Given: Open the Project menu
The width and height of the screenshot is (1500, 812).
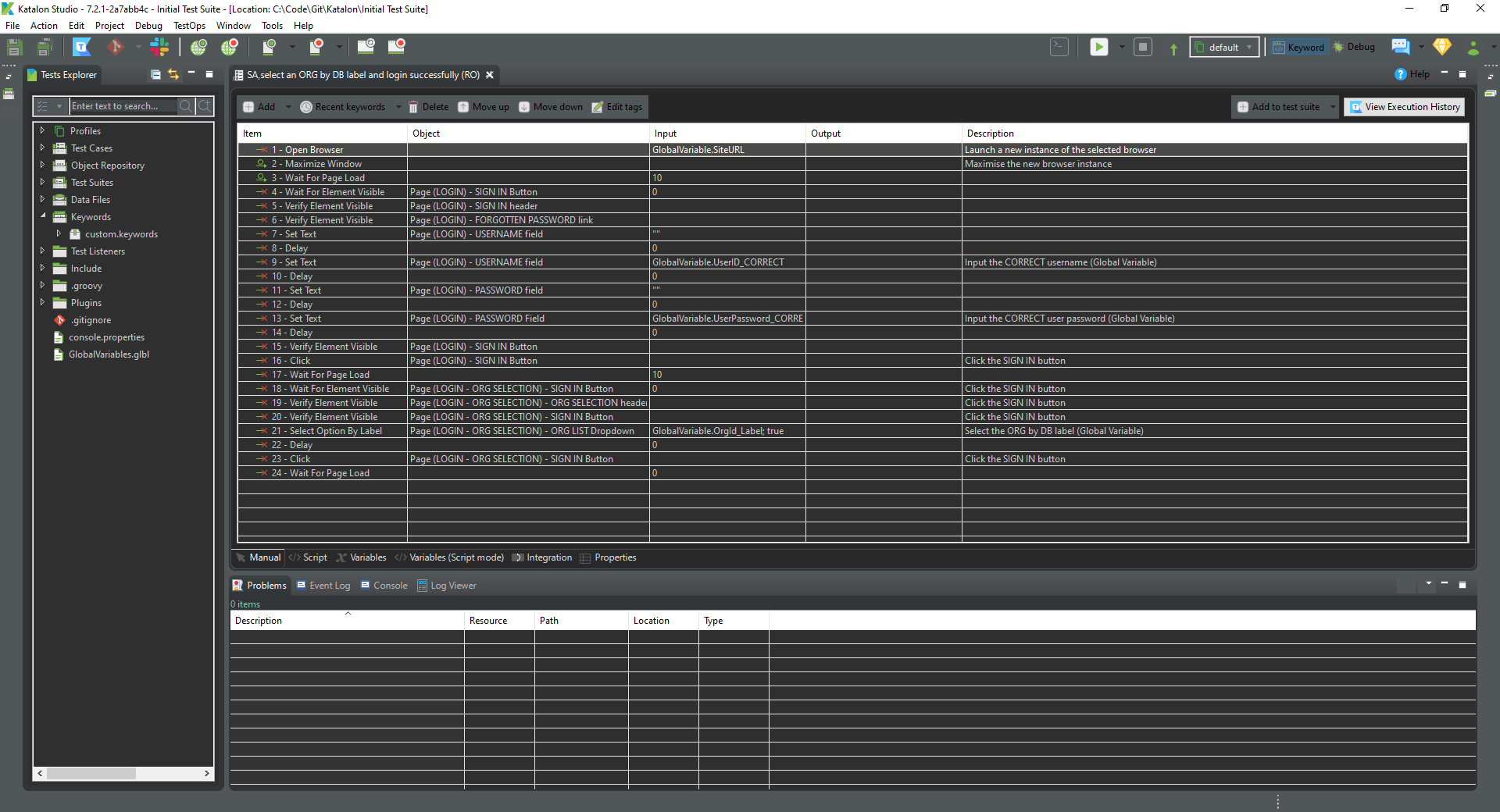Looking at the screenshot, I should pyautogui.click(x=109, y=26).
